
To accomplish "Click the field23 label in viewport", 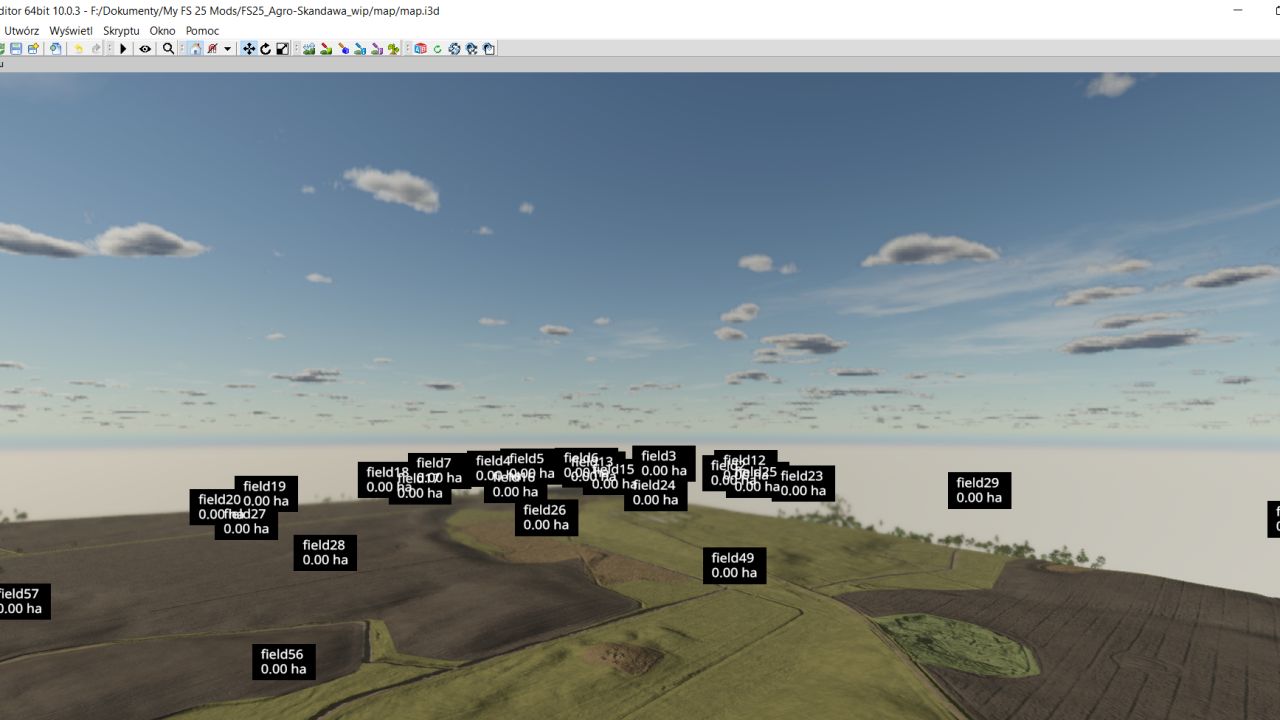I will 803,483.
